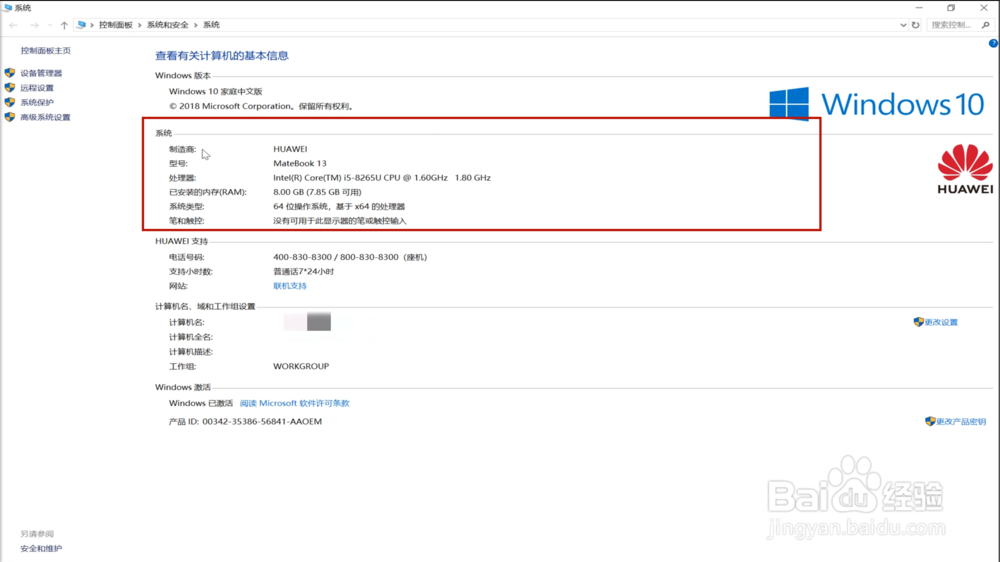Click the computer icon in address bar
The height and width of the screenshot is (562, 1000).
[x=82, y=25]
